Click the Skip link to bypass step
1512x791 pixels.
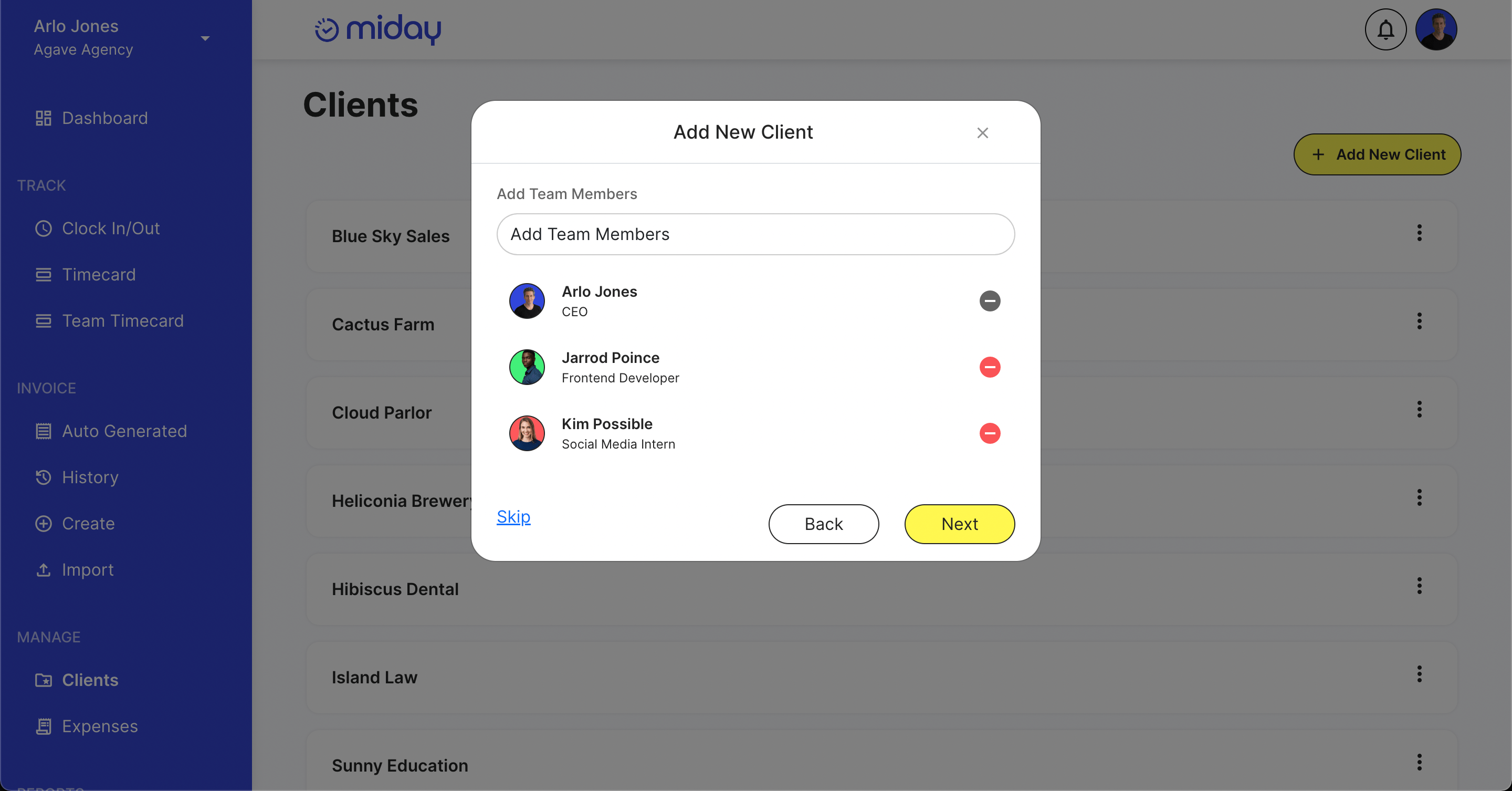514,516
